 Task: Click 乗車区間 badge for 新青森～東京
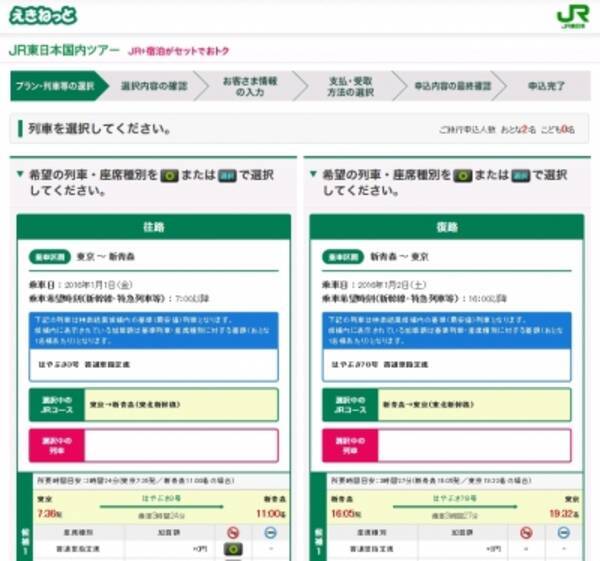pyautogui.click(x=343, y=257)
